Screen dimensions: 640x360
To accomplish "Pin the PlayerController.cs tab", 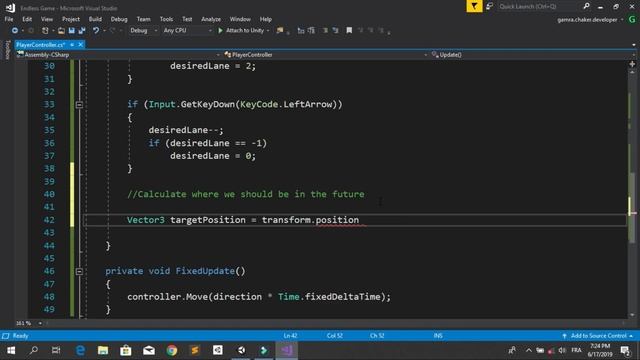I will coord(72,44).
